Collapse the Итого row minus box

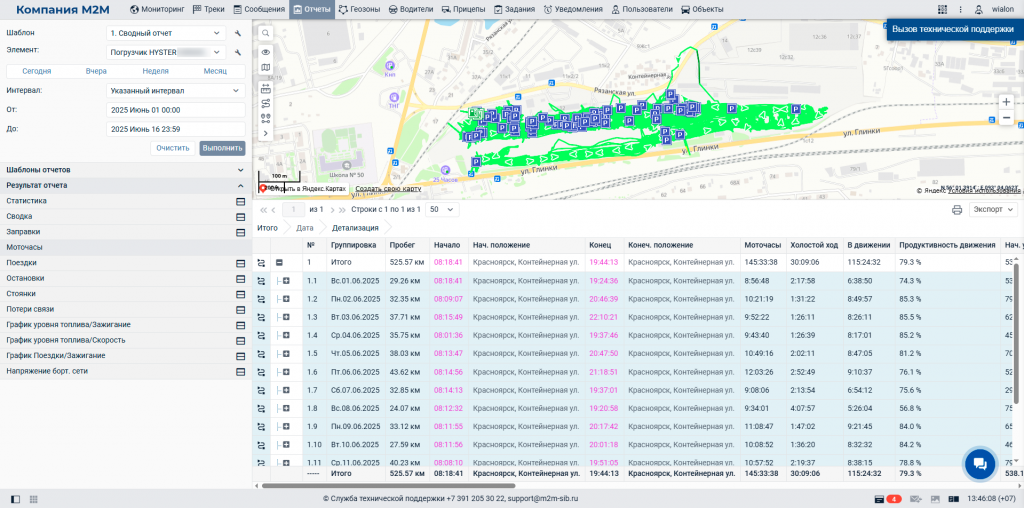(x=279, y=262)
